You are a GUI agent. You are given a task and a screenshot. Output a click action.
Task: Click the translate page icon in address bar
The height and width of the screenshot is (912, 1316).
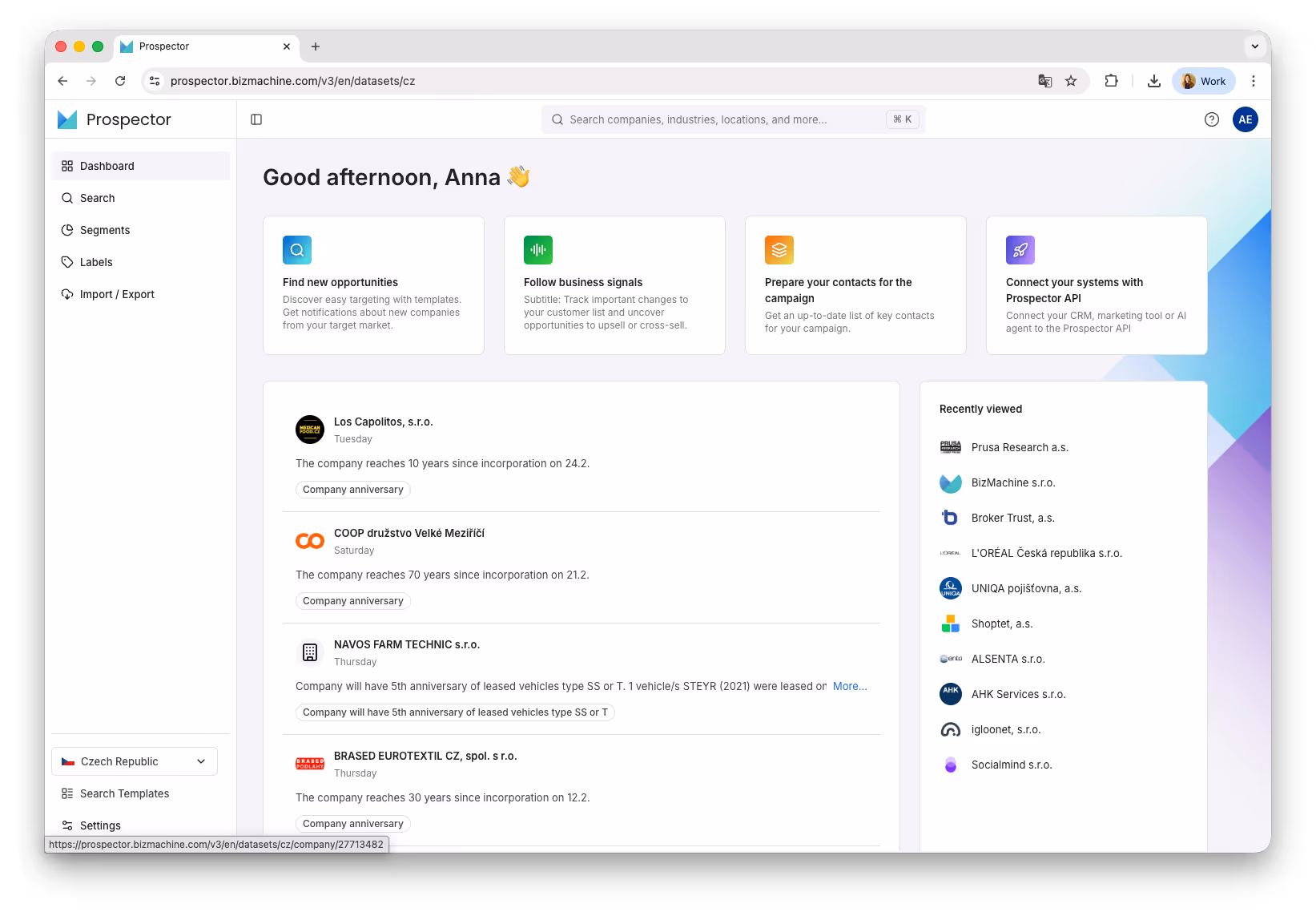click(1045, 81)
